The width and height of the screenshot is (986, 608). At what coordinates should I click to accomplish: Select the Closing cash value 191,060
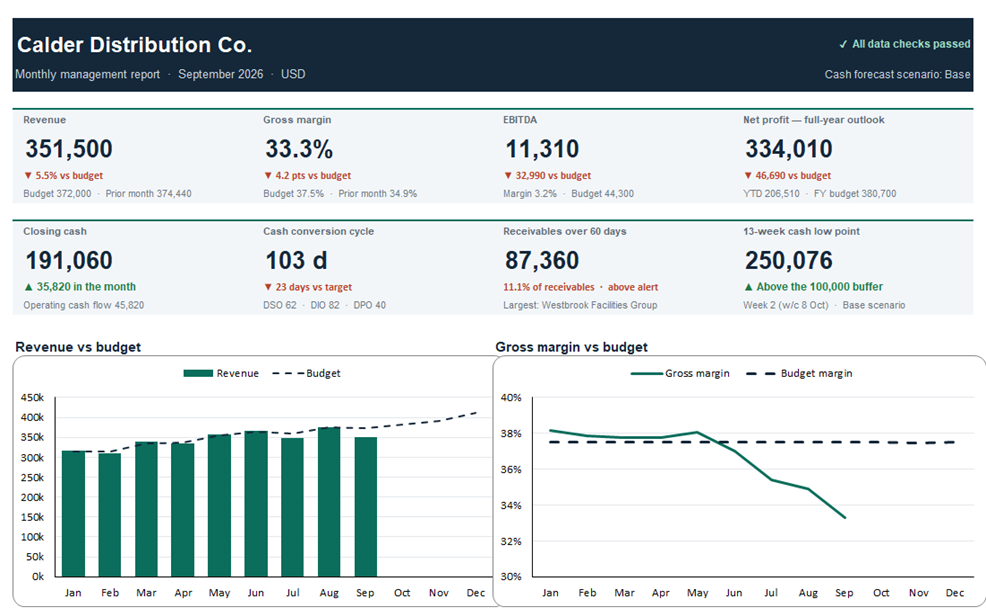[69, 260]
